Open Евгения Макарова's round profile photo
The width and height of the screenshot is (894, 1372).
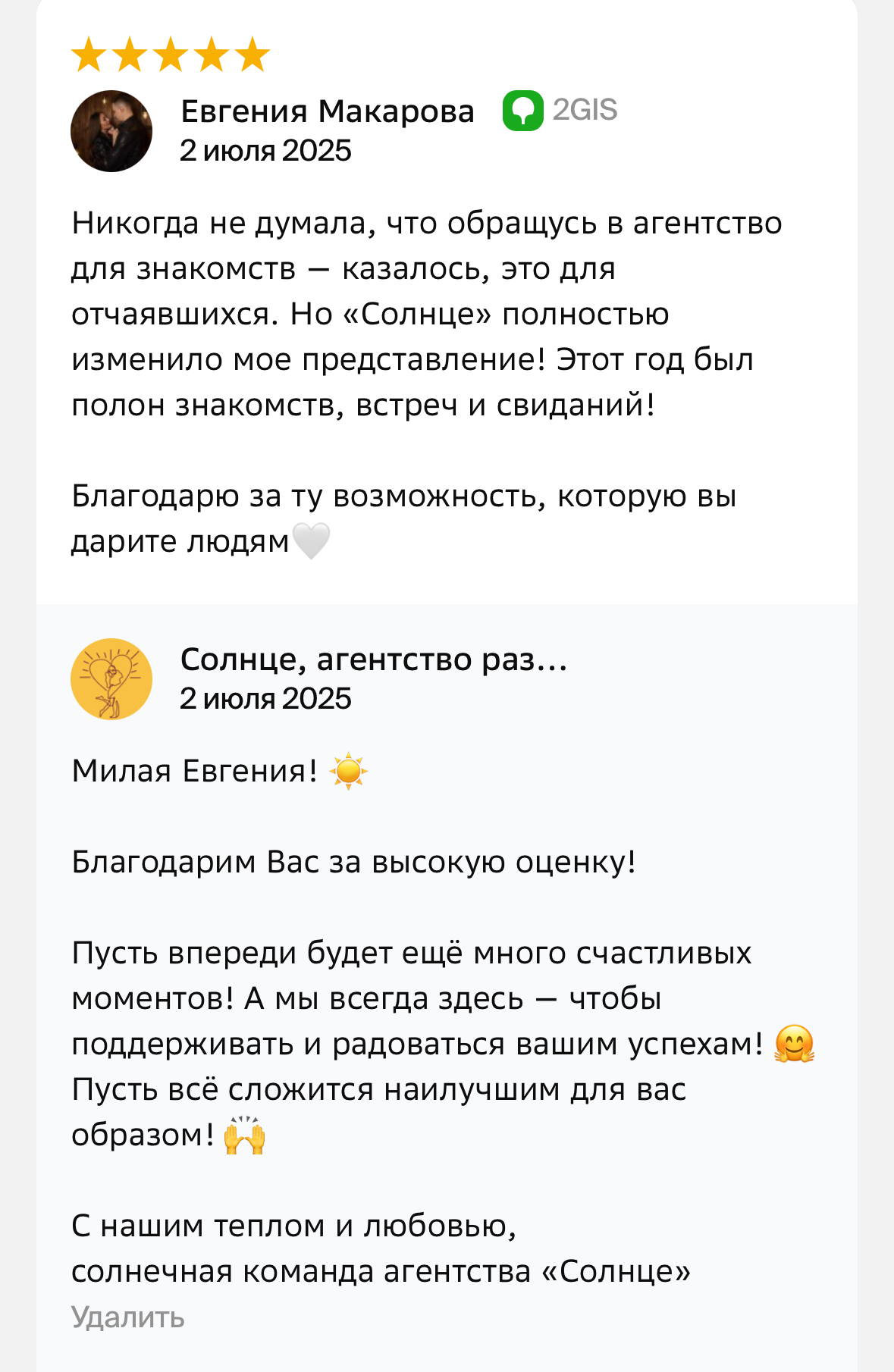pos(111,131)
